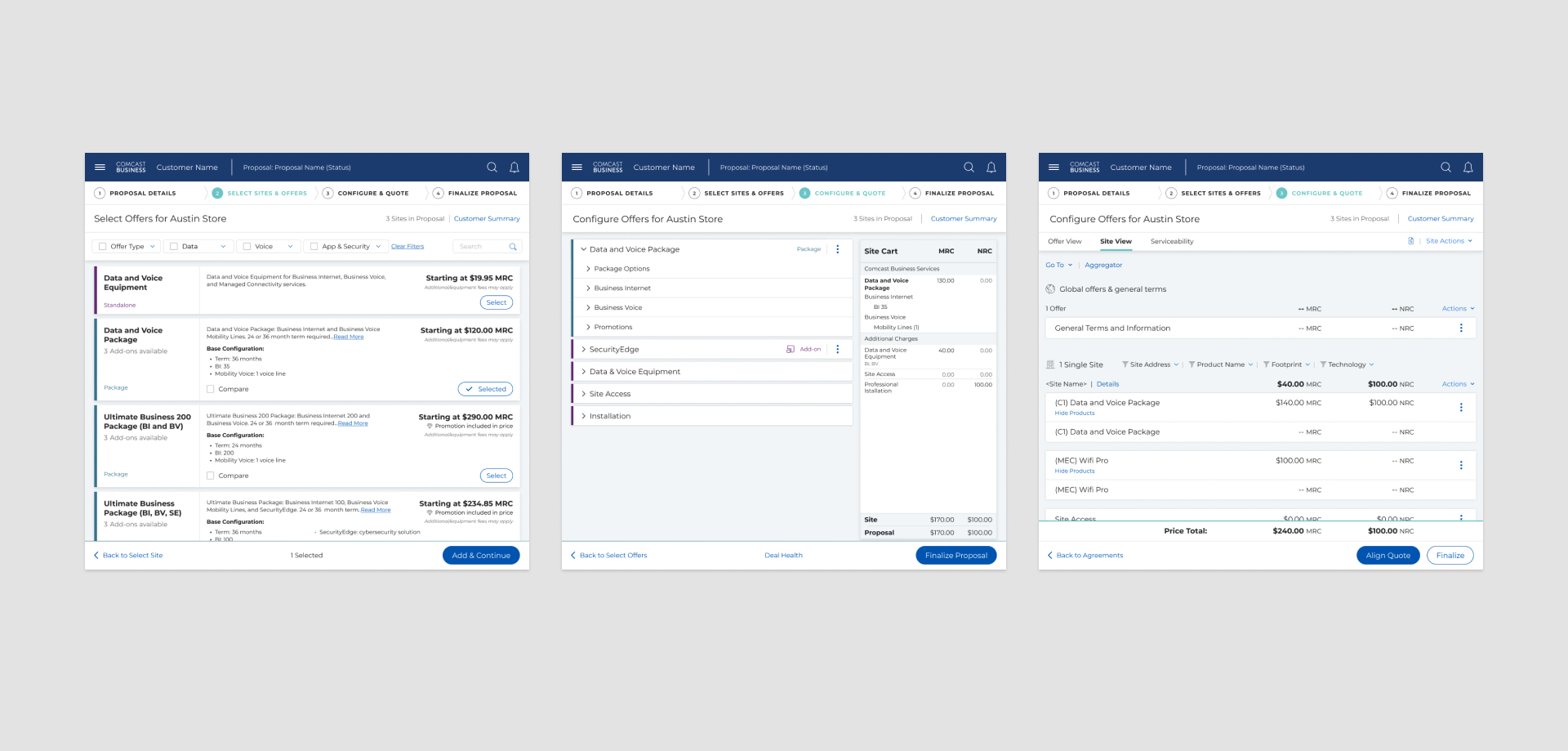The width and height of the screenshot is (1568, 751).
Task: Select the Data and Voice Equipment offer
Action: 497,302
